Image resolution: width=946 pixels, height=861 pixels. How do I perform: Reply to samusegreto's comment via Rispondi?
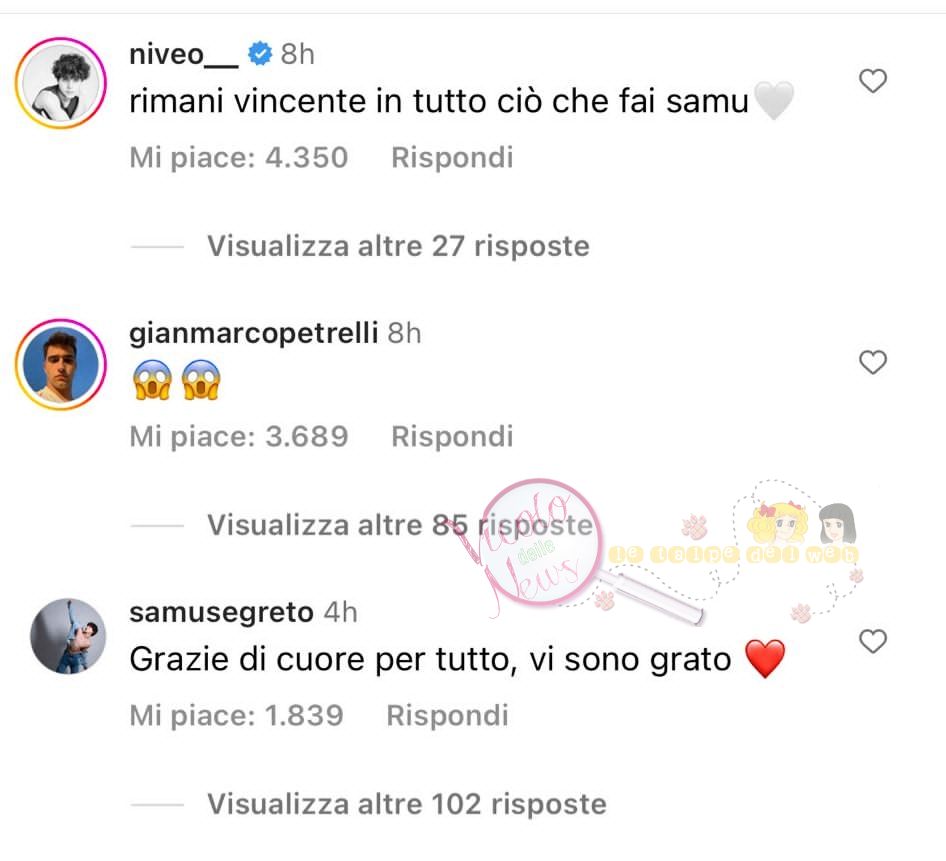pyautogui.click(x=448, y=716)
